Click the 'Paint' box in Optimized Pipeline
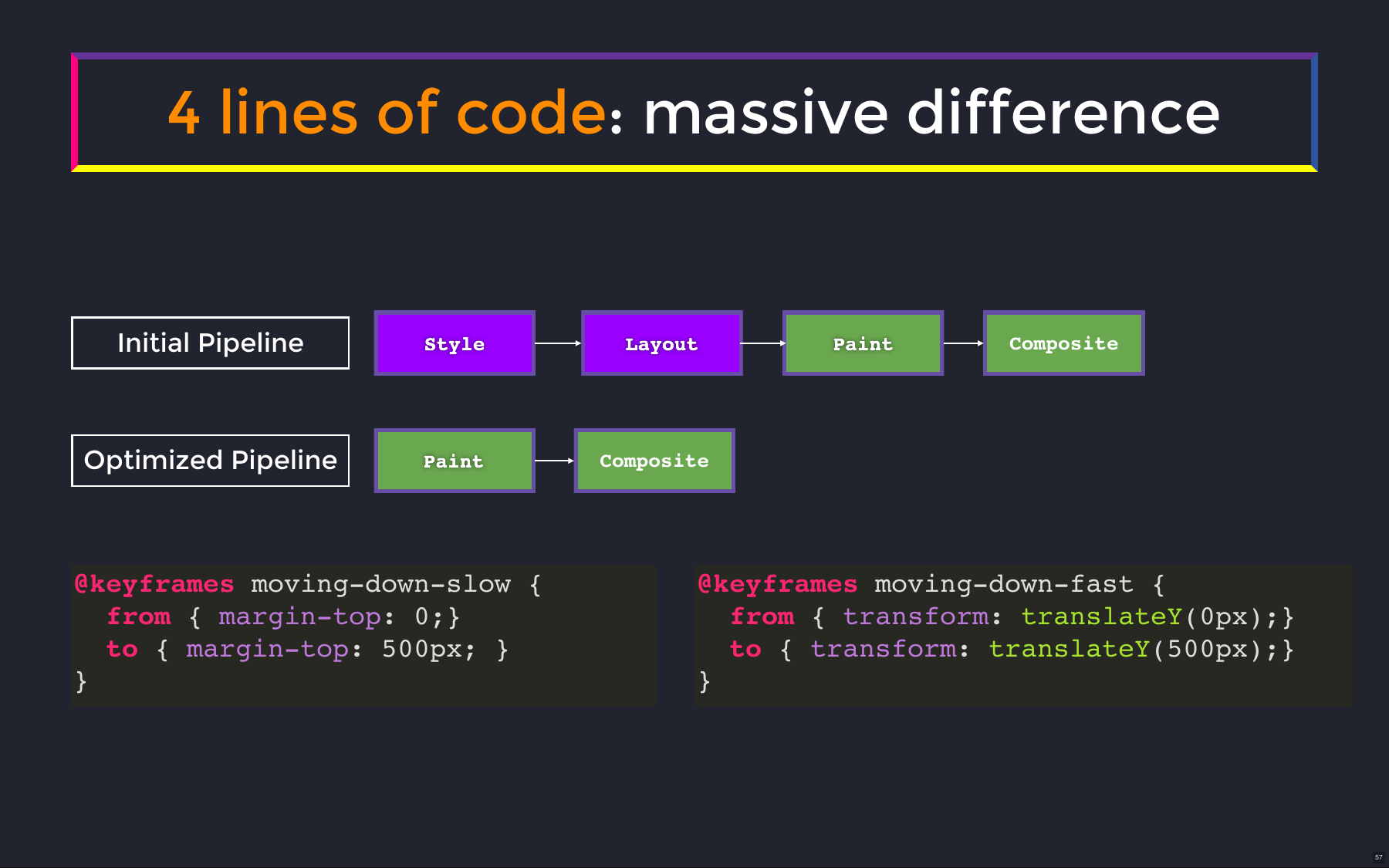This screenshot has height=868, width=1389. 455,461
